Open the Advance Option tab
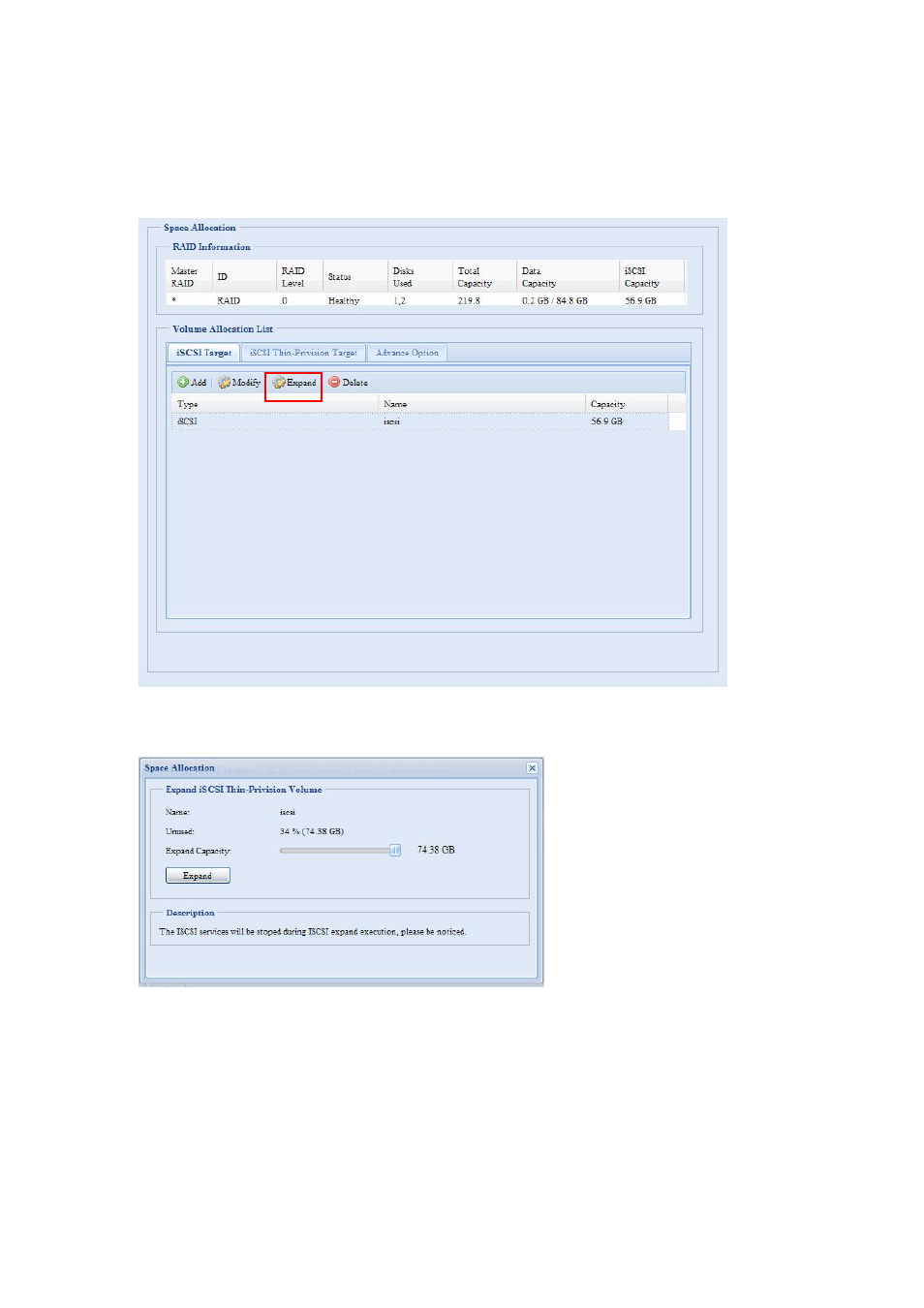 (407, 354)
